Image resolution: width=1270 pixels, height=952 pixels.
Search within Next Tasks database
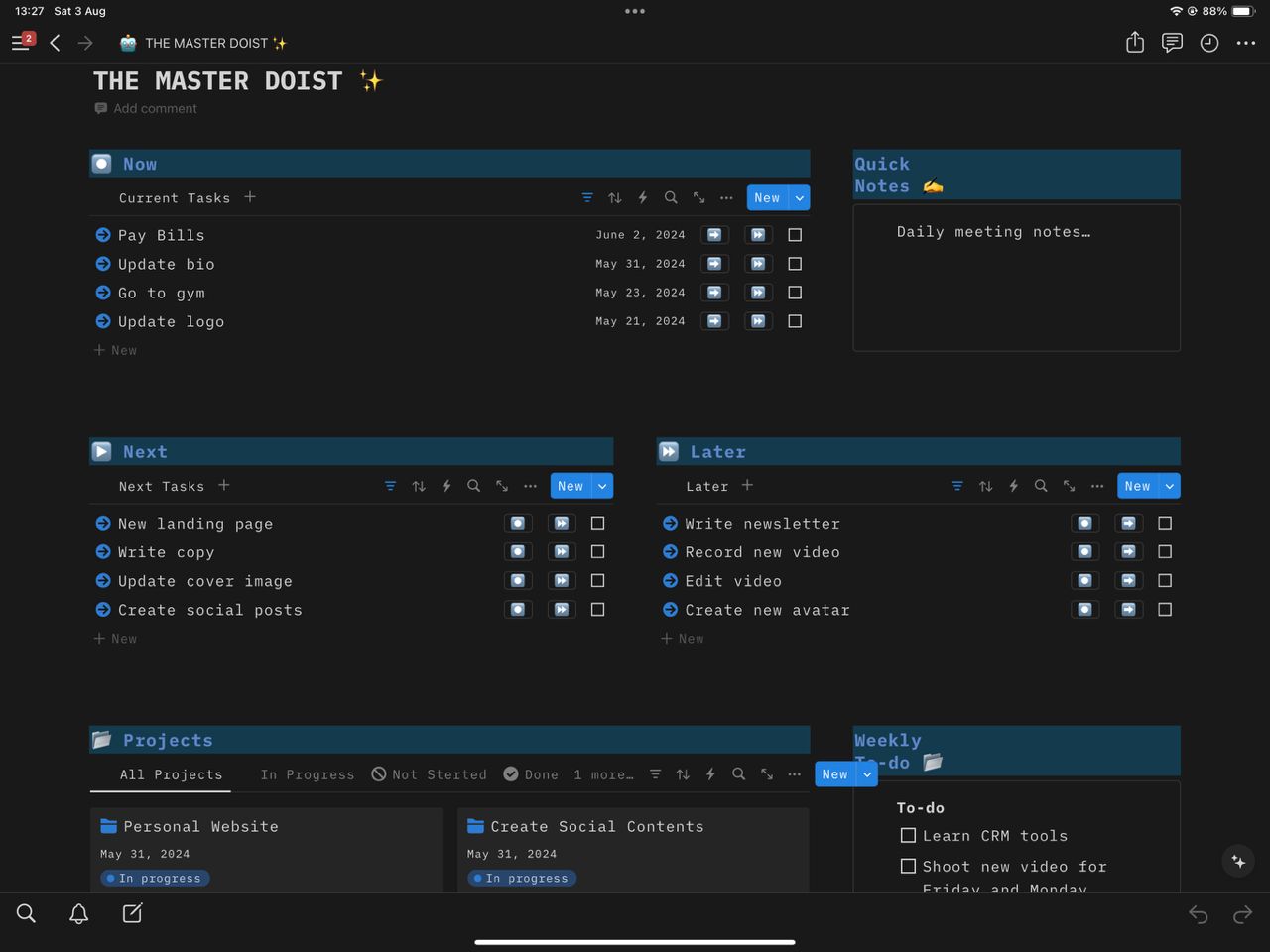coord(474,486)
